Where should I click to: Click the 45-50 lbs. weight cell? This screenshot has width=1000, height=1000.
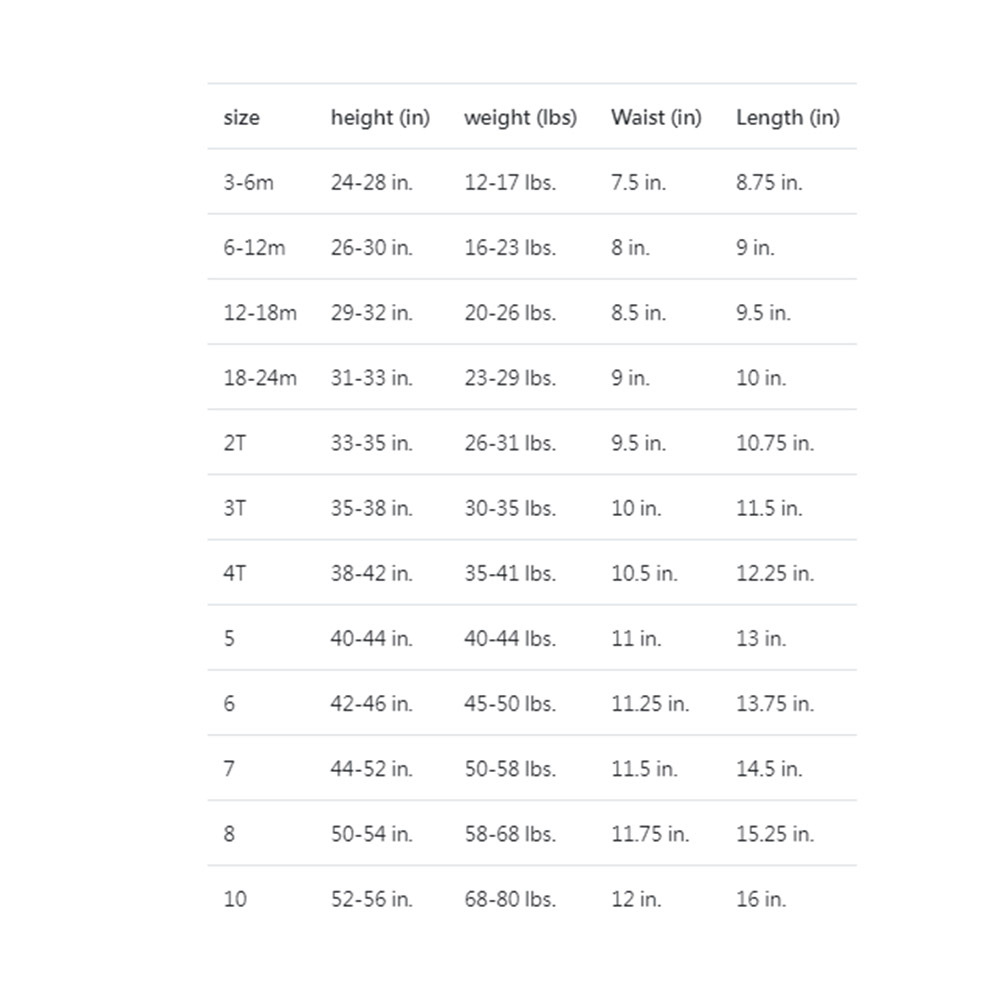click(509, 703)
